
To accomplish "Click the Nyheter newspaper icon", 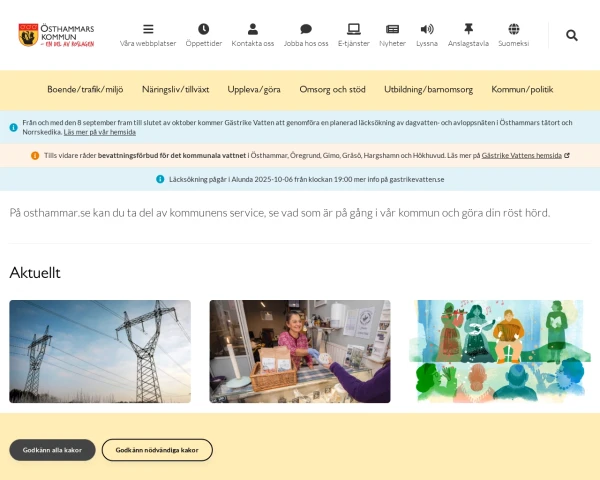I will click(x=392, y=29).
